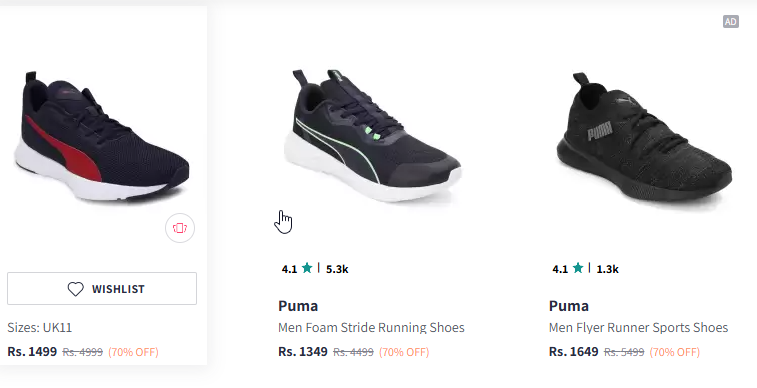Open the black Flyer Runner shoe image
The image size is (757, 388).
click(x=644, y=140)
